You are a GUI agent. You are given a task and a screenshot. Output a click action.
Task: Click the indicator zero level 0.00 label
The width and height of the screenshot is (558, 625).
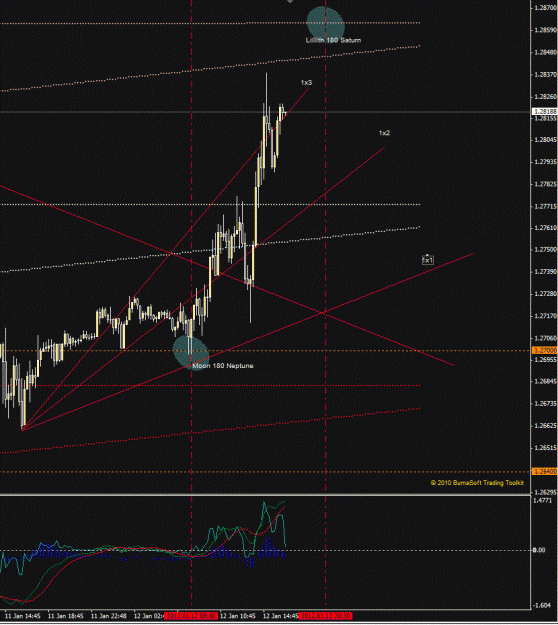click(x=539, y=550)
